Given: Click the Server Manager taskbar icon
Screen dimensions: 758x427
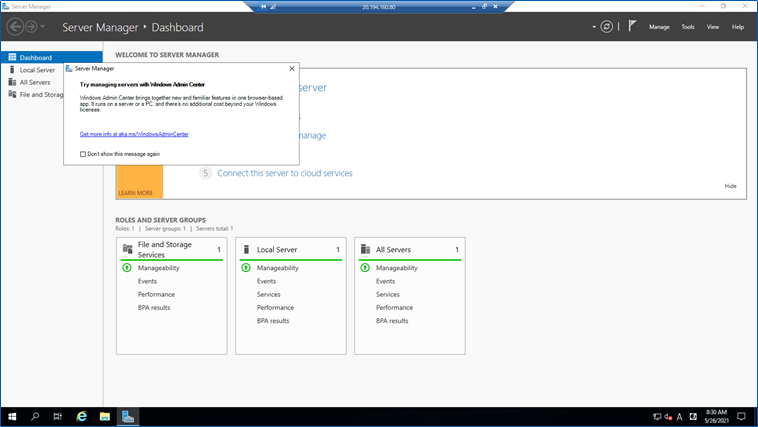Looking at the screenshot, I should pos(128,416).
